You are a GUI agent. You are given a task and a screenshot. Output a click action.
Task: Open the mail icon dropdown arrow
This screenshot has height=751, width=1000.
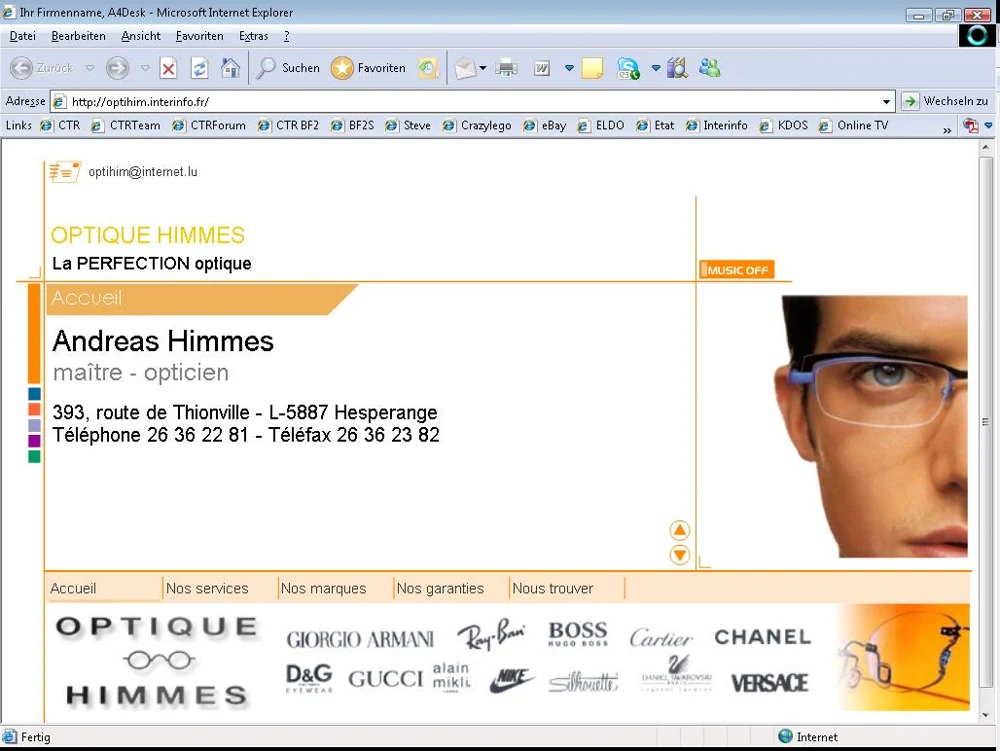[x=483, y=68]
